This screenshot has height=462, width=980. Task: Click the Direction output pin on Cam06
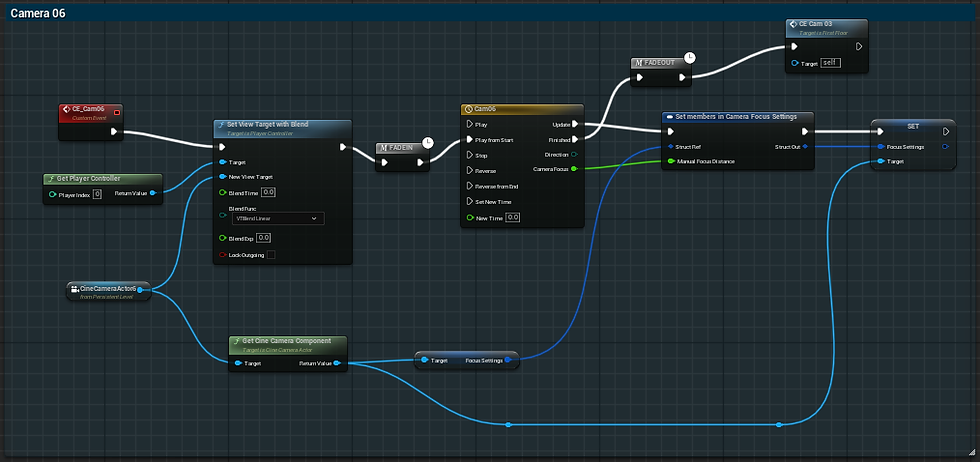coord(575,154)
